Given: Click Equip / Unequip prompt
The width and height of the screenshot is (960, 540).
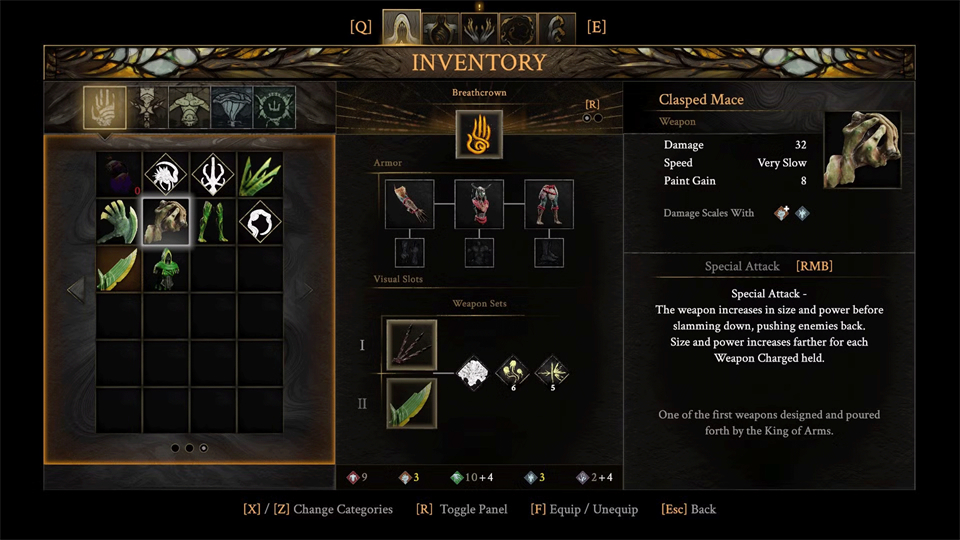Looking at the screenshot, I should tap(584, 509).
